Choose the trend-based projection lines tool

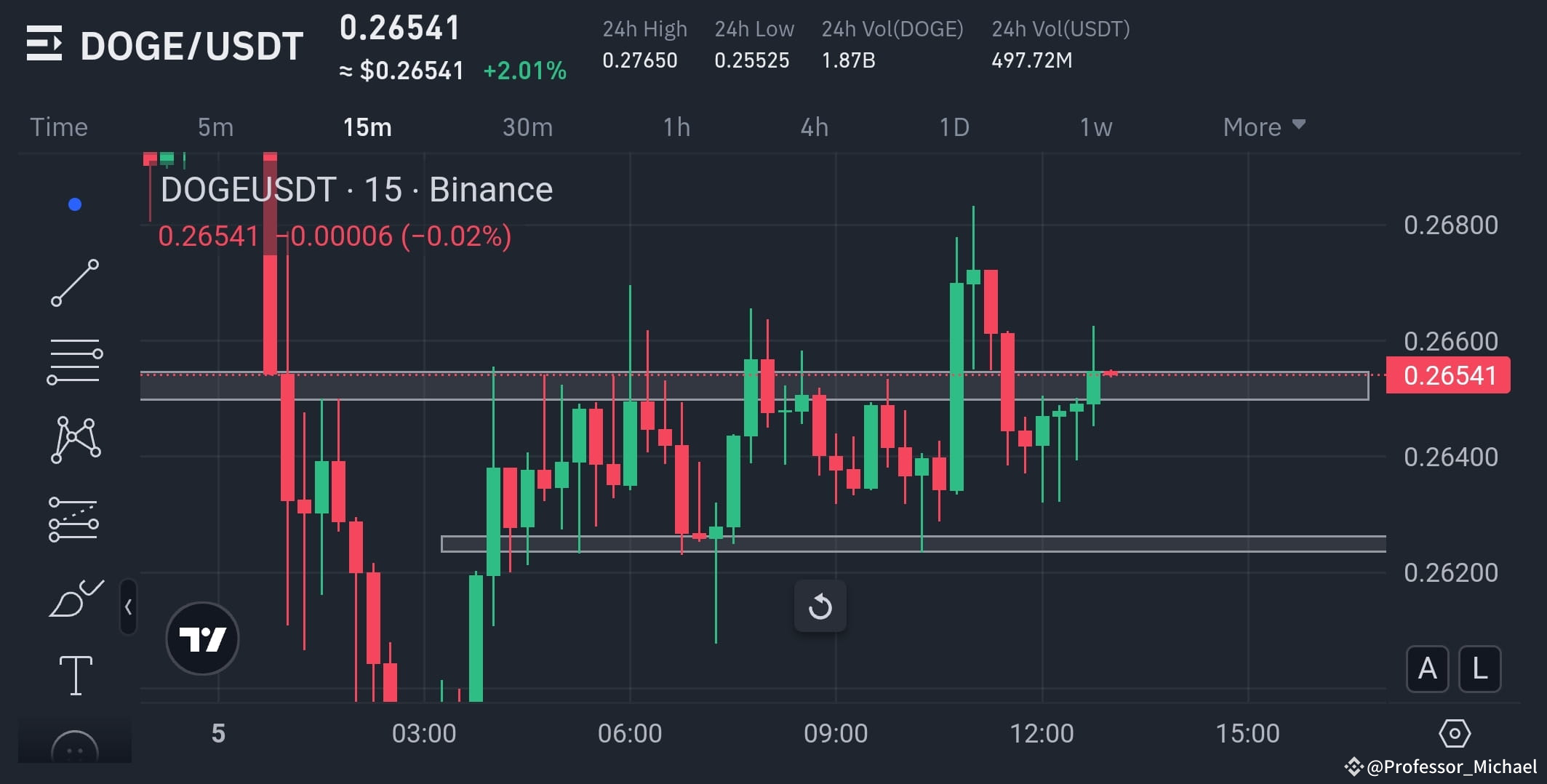pyautogui.click(x=75, y=518)
